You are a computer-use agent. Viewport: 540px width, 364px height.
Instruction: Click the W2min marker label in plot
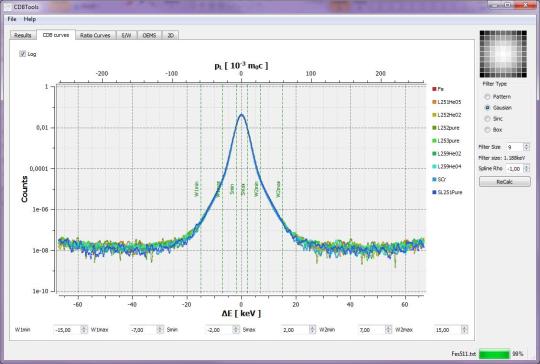coord(256,189)
